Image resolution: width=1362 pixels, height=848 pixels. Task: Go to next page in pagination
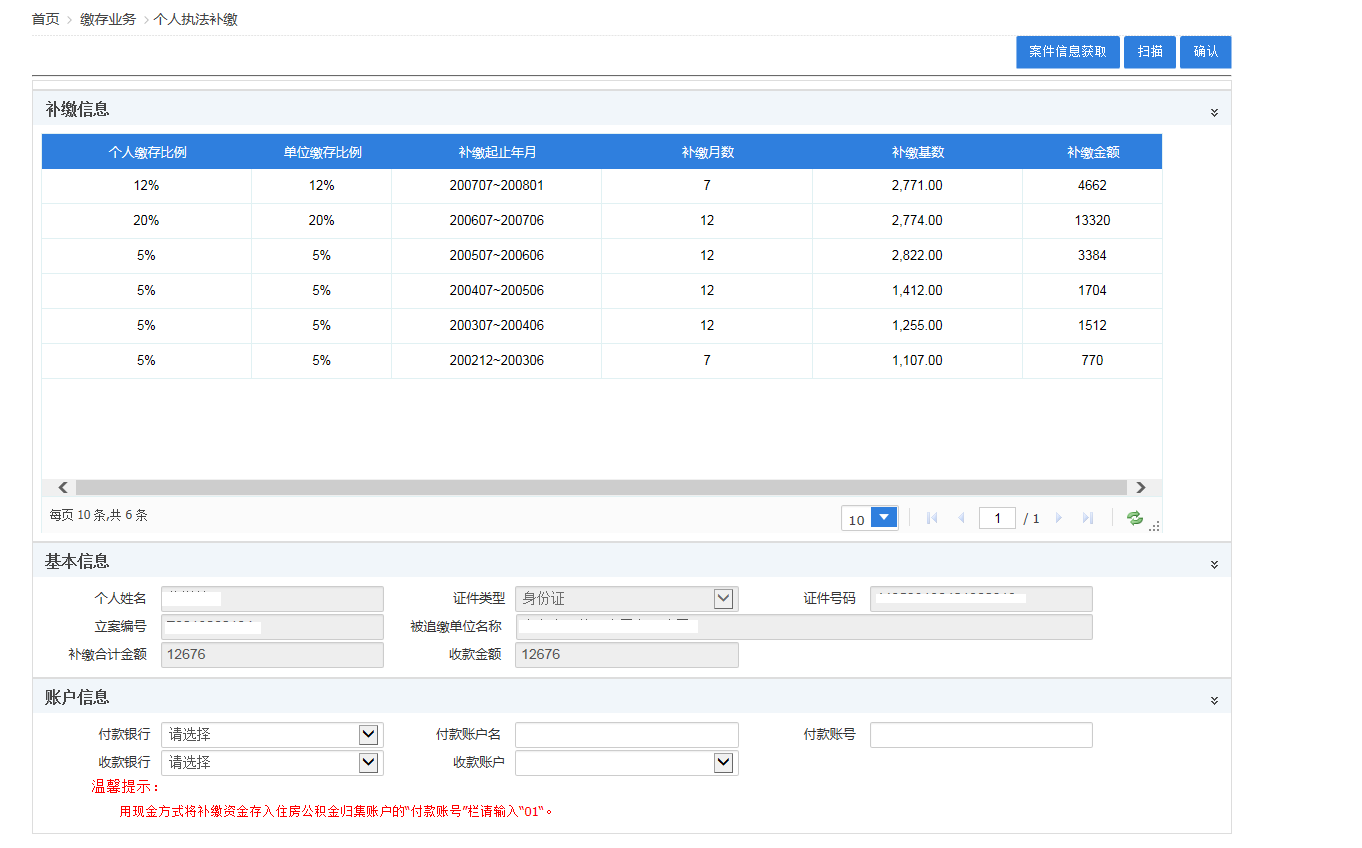click(1059, 518)
